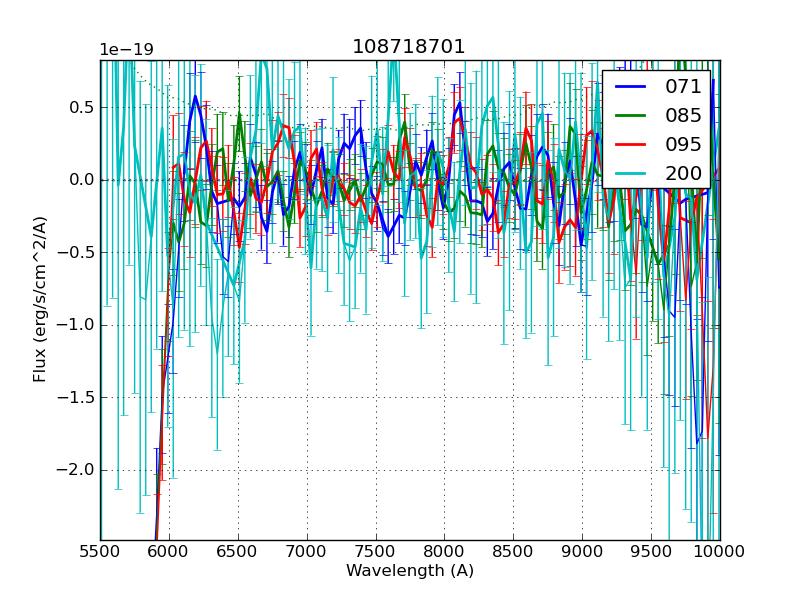Click the blue line swatch in legend
Screen dimensions: 800x600
tap(633, 87)
